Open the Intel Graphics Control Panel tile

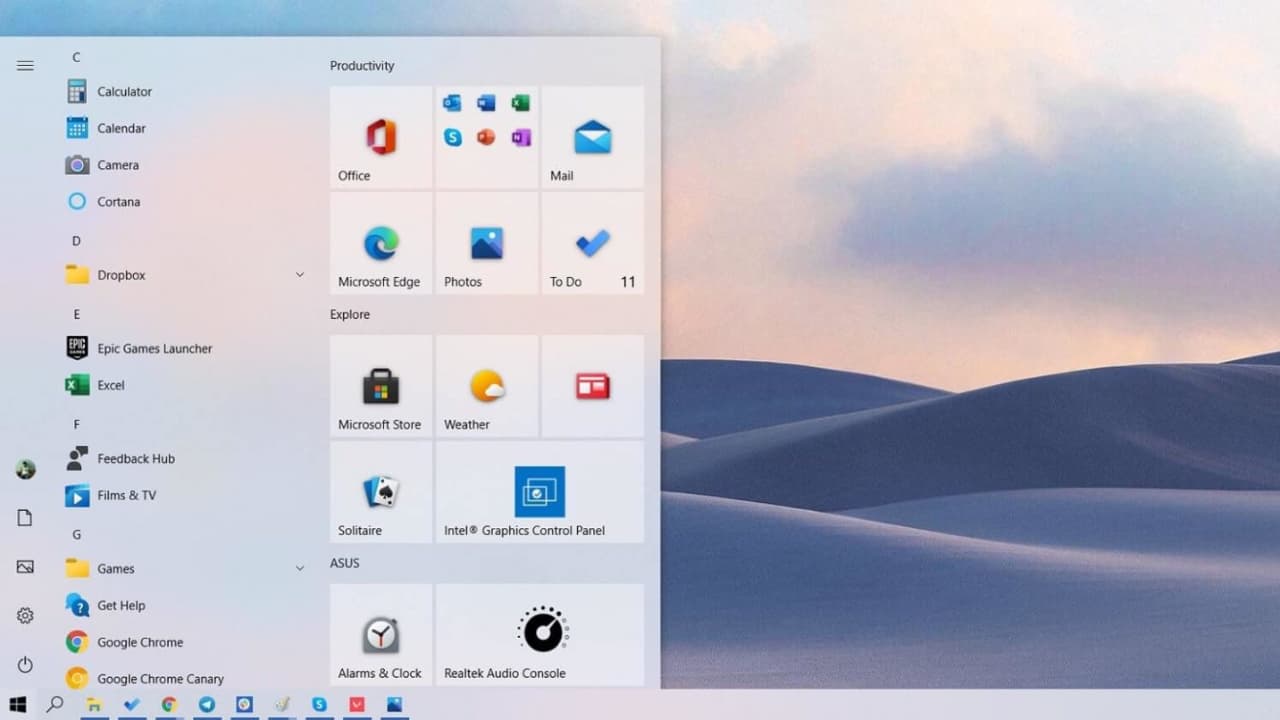(540, 492)
